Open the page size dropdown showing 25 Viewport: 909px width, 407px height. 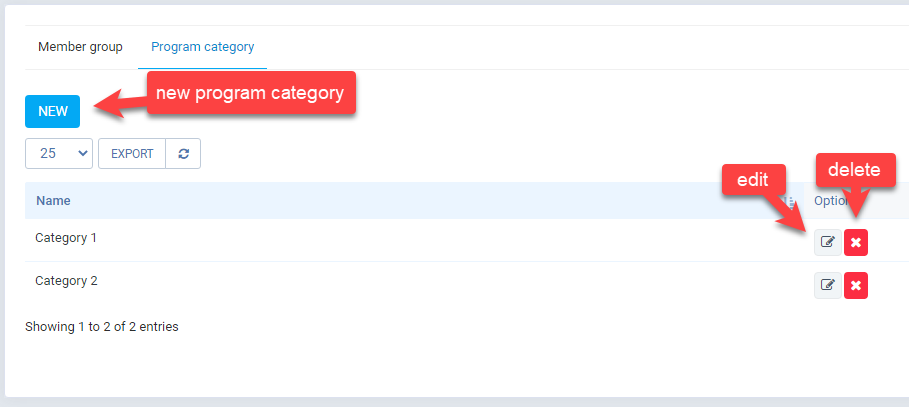[x=59, y=154]
